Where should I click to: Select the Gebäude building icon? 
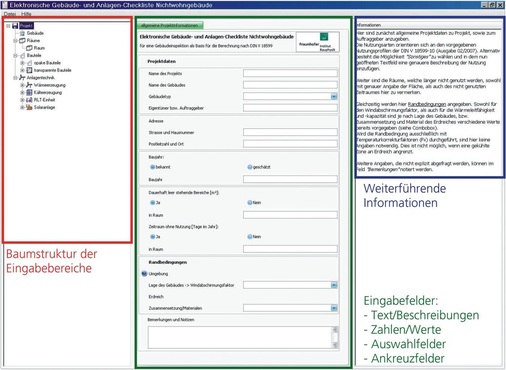coord(22,33)
